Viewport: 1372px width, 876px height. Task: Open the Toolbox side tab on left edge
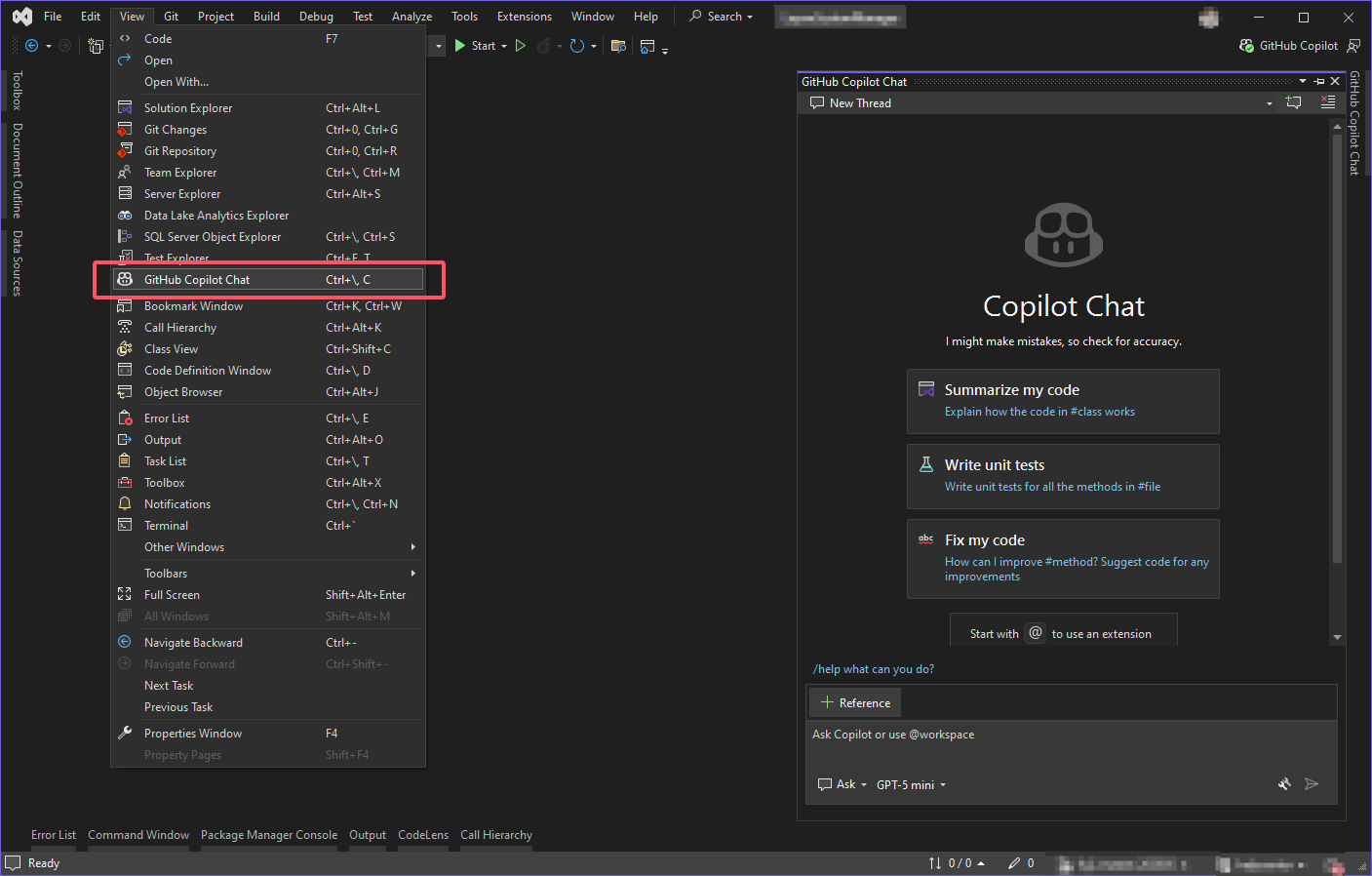tap(17, 91)
